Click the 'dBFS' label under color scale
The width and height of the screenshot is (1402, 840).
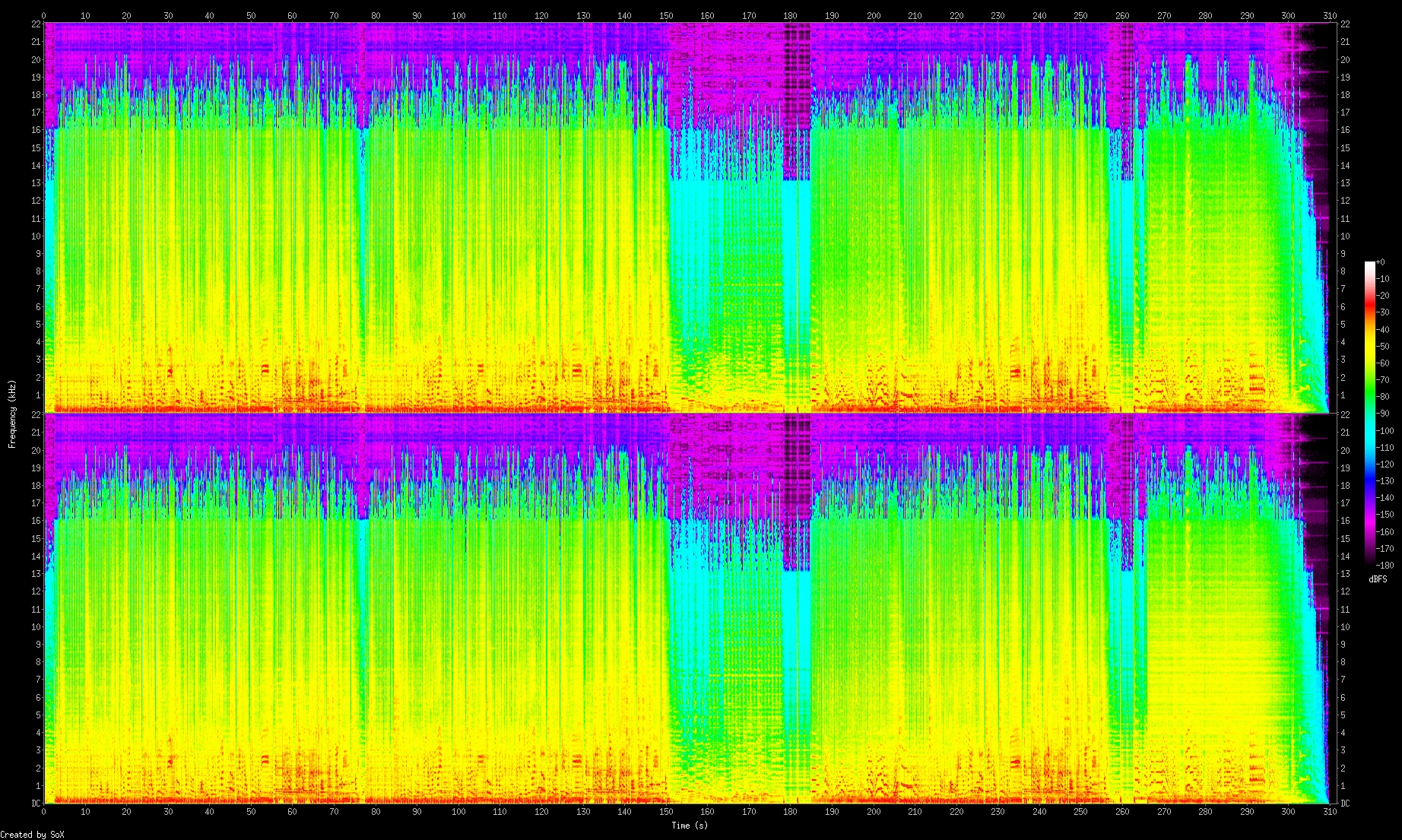(x=1378, y=579)
